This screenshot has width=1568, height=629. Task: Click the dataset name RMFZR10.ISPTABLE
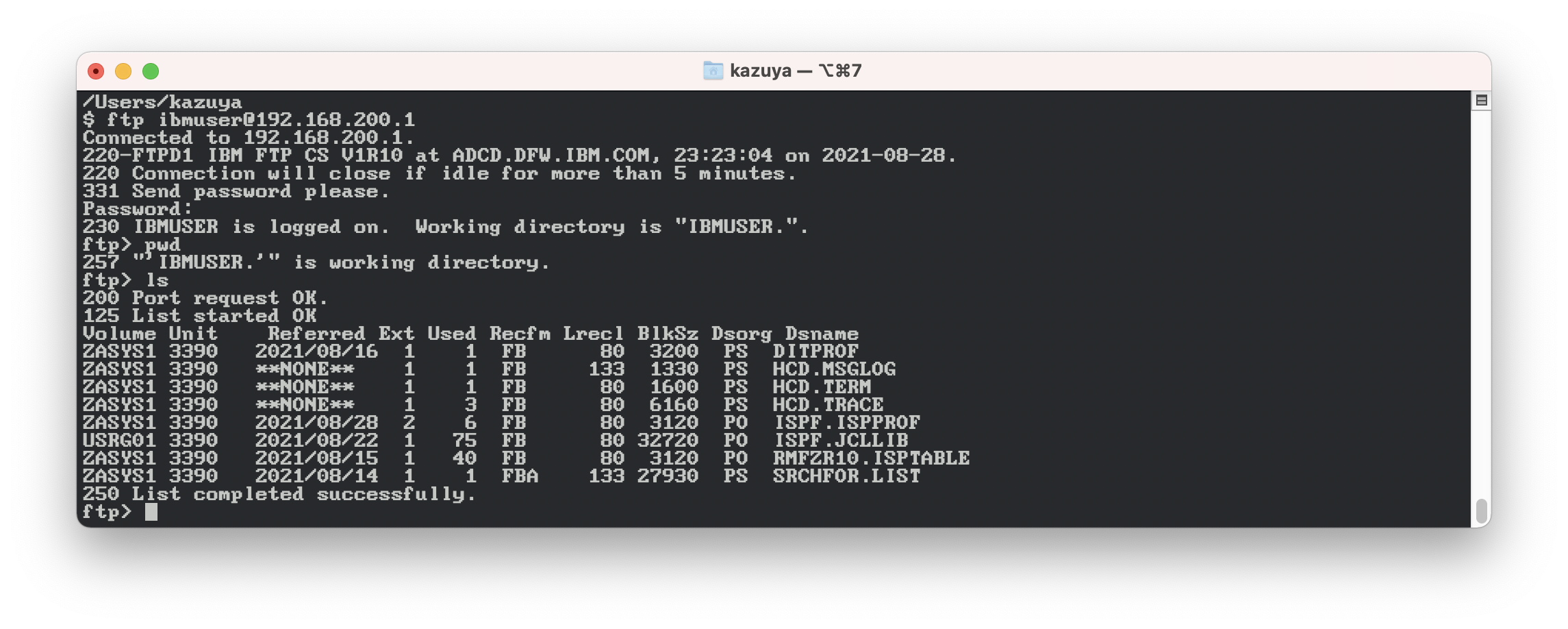click(871, 458)
